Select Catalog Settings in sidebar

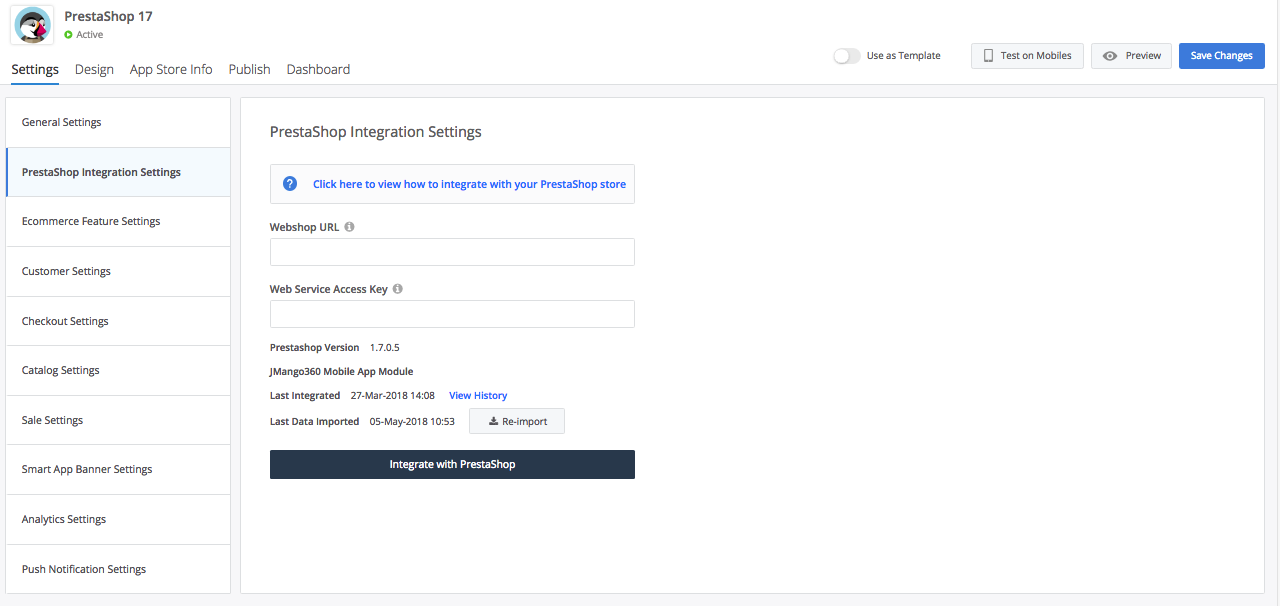(x=118, y=370)
